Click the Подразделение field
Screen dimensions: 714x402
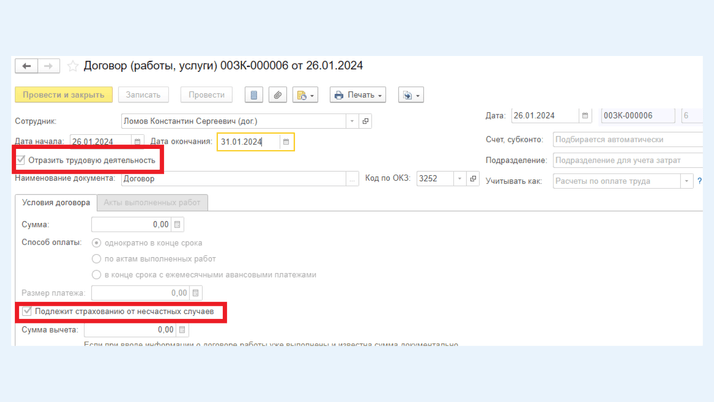coord(628,160)
